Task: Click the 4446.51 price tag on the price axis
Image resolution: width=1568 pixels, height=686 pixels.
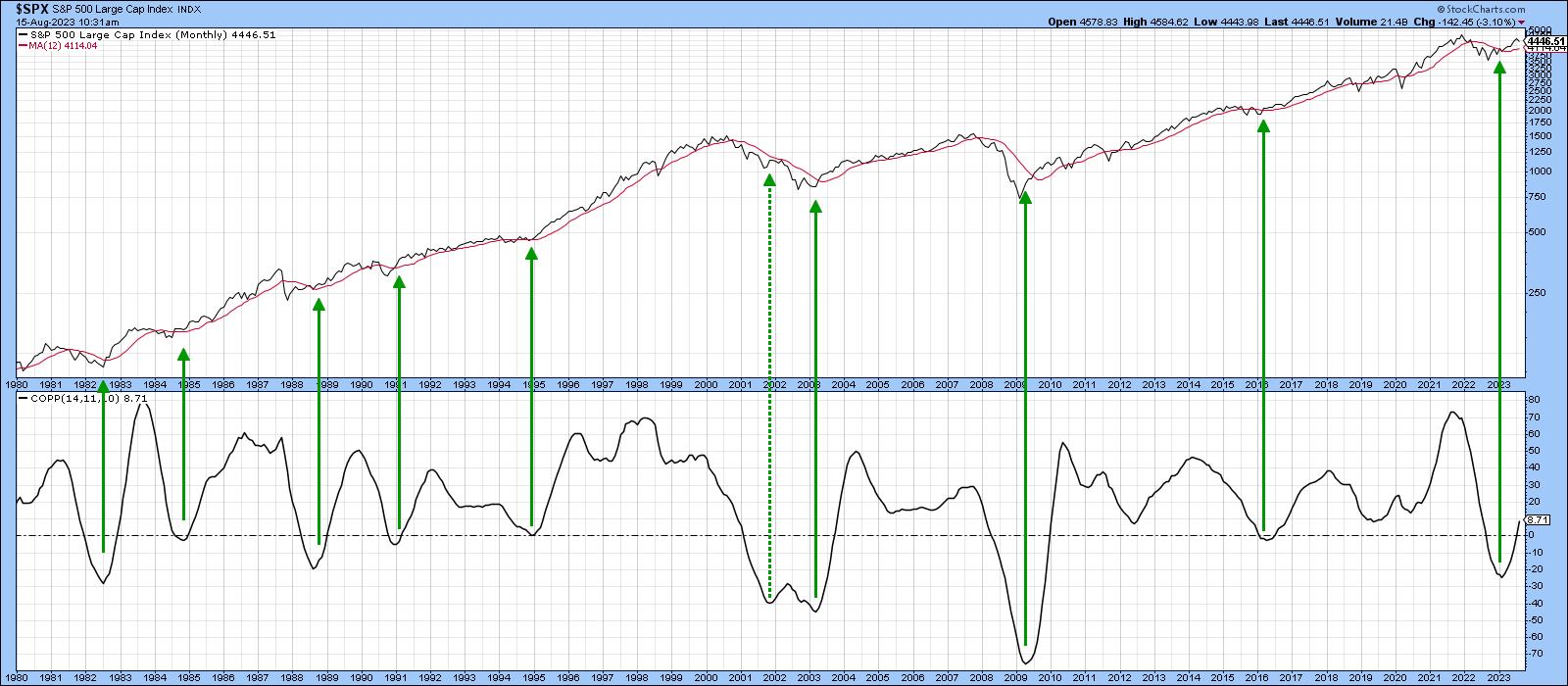Action: (1546, 41)
